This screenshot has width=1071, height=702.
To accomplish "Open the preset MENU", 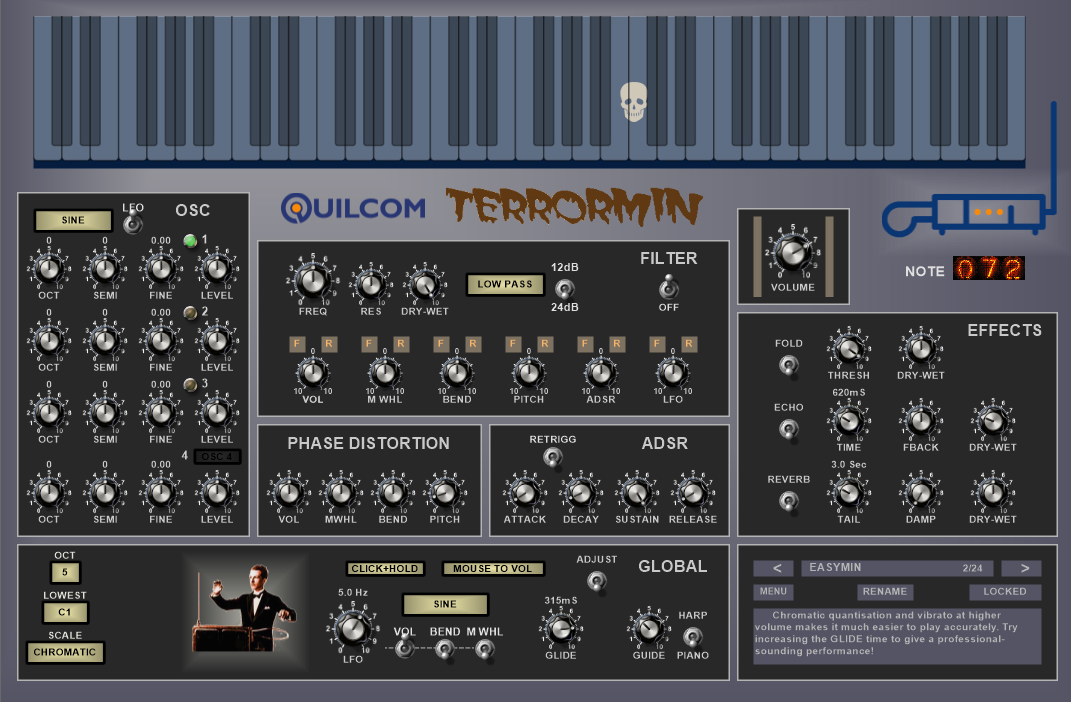I will click(x=773, y=591).
